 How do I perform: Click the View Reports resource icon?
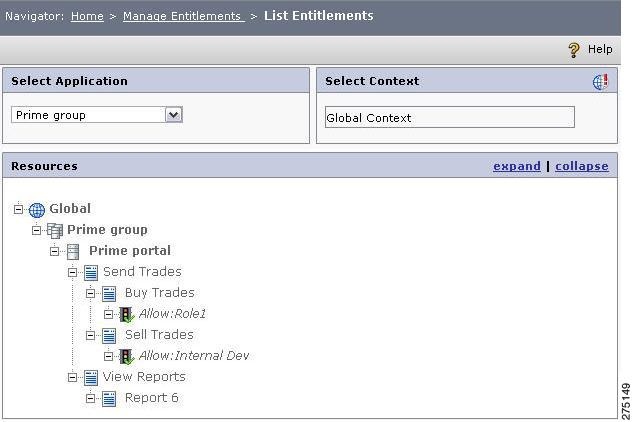91,378
